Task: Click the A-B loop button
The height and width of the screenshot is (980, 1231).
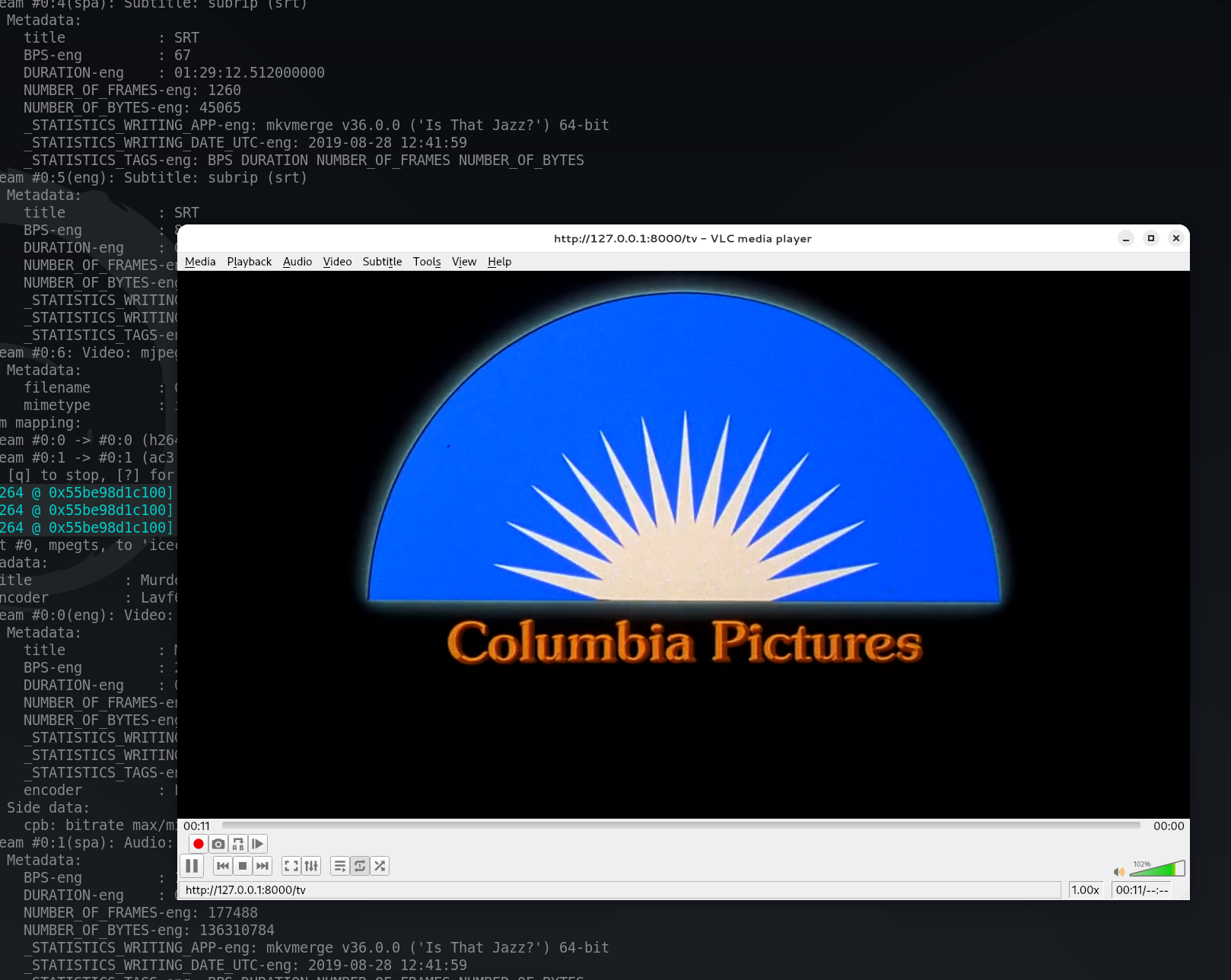Action: (x=238, y=844)
